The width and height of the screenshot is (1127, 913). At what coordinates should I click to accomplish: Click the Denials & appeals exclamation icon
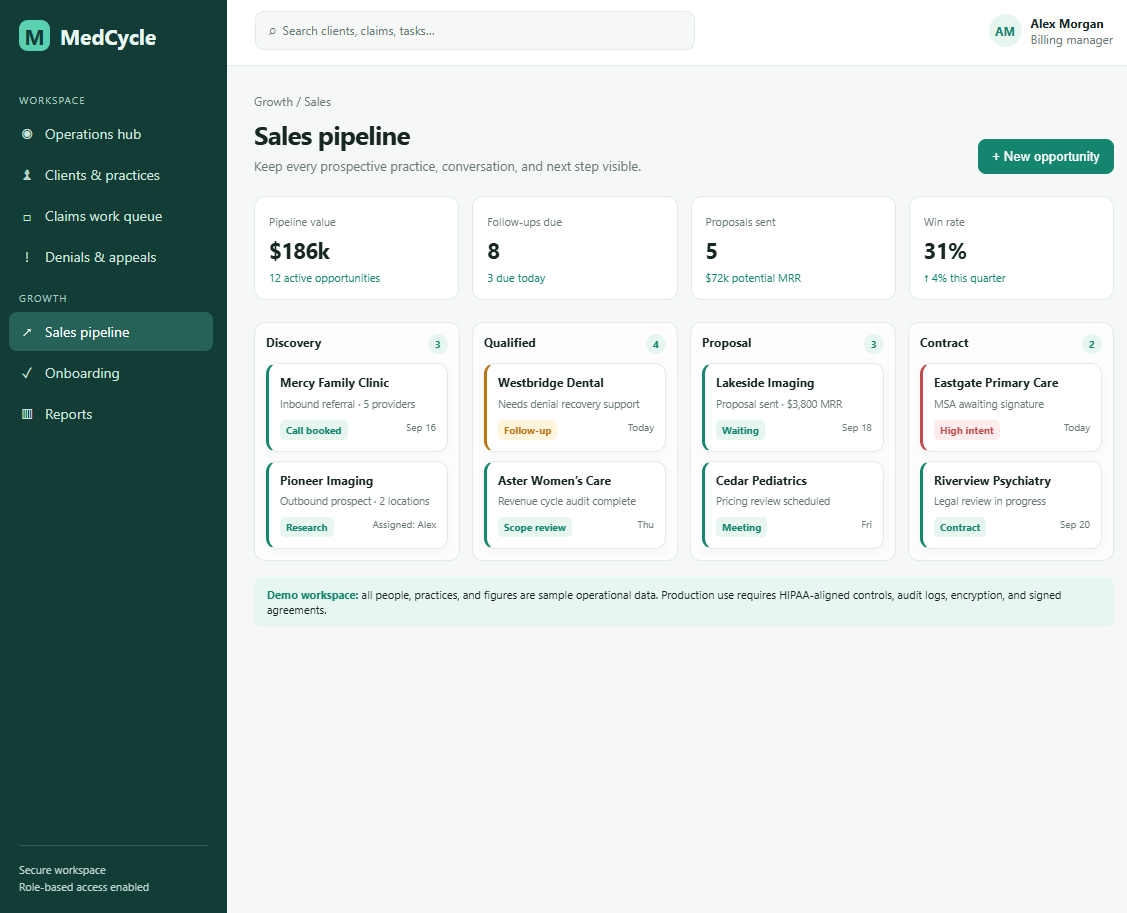click(27, 257)
